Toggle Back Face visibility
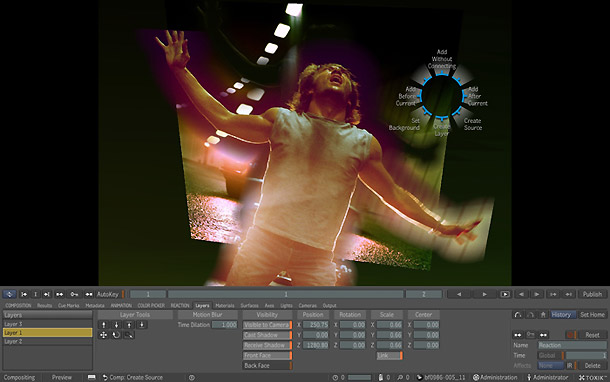Viewport: 610px width, 382px height. click(267, 365)
